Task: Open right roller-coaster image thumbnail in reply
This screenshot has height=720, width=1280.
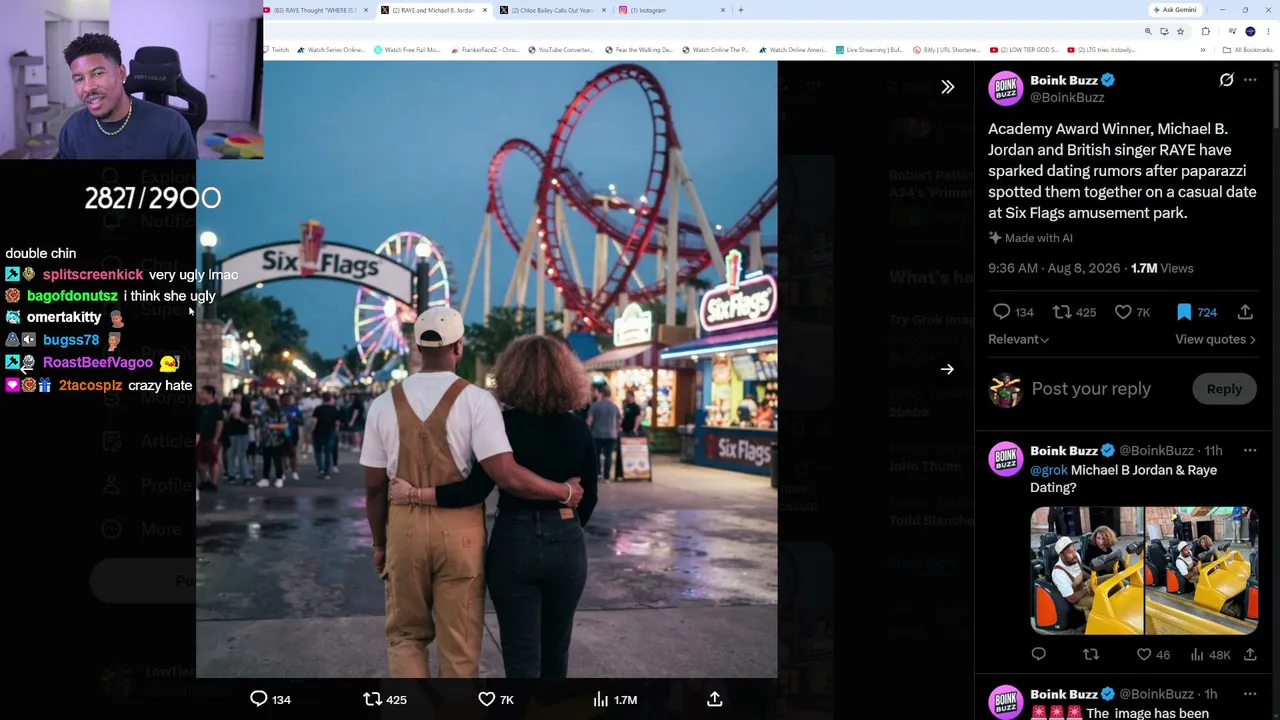Action: (x=1201, y=570)
